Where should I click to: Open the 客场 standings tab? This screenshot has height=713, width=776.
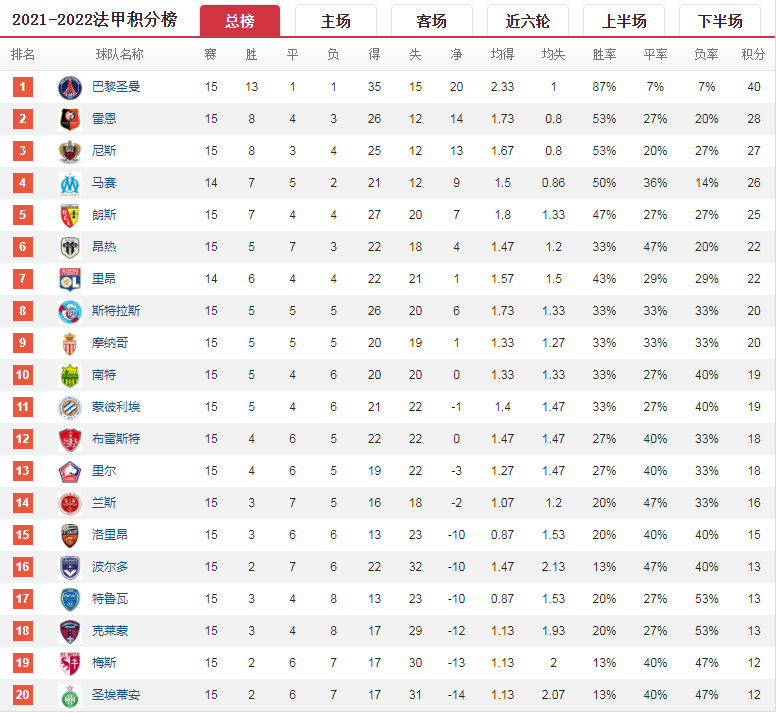tap(432, 21)
